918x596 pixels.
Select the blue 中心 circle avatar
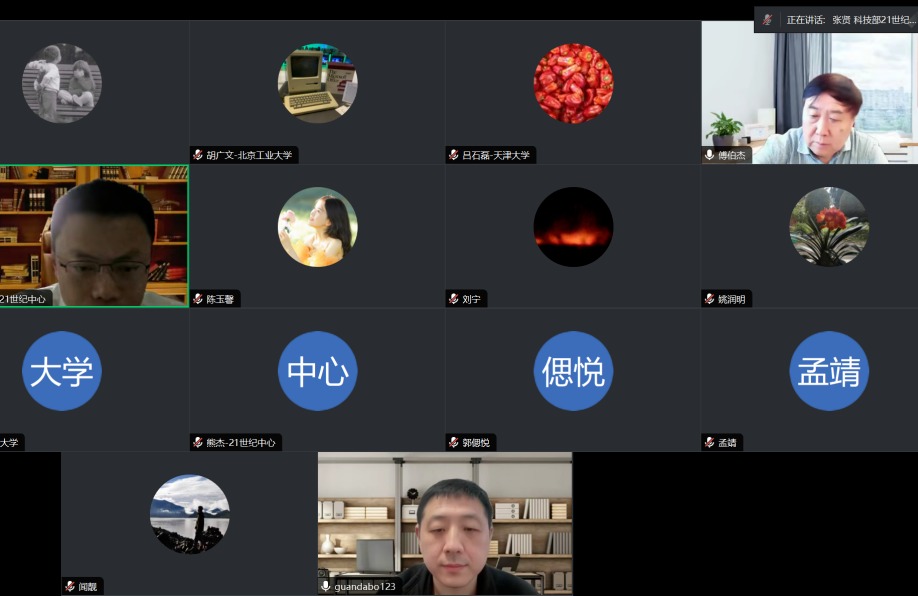pos(317,371)
